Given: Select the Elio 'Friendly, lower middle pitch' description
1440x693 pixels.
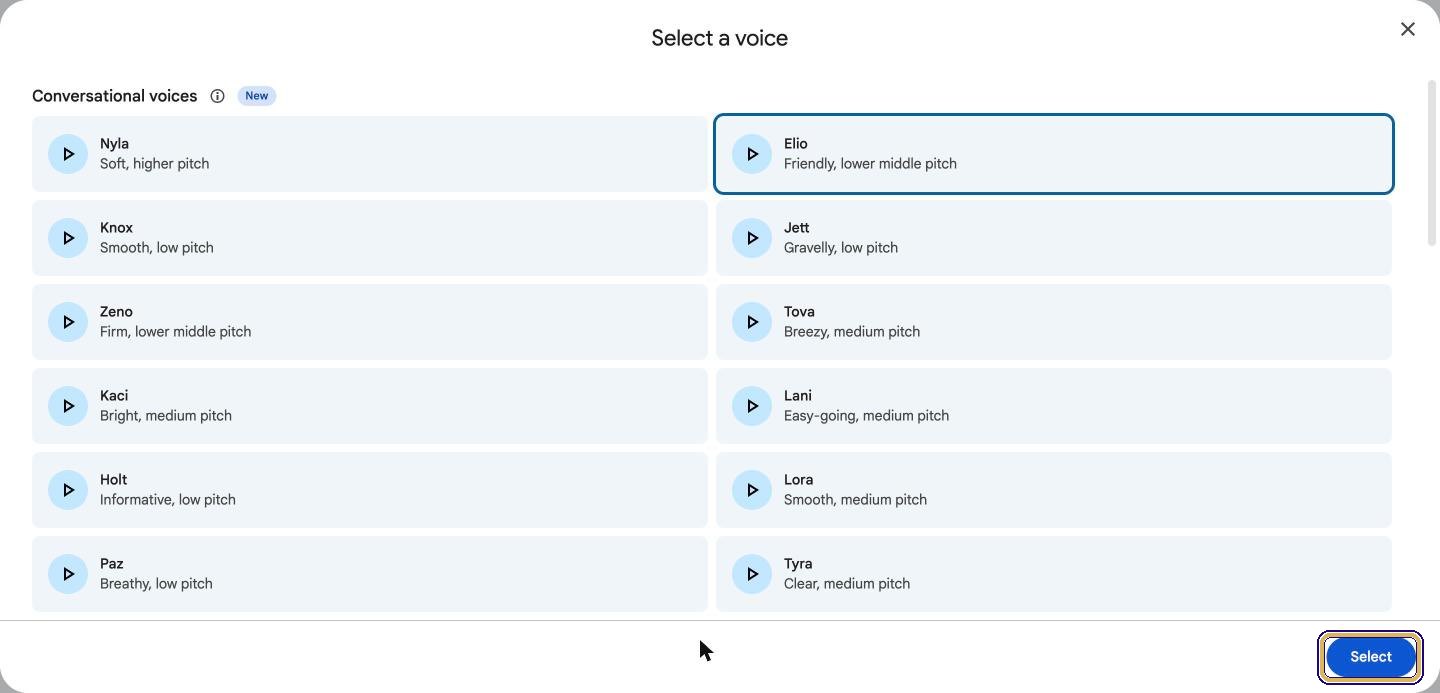Looking at the screenshot, I should (870, 164).
